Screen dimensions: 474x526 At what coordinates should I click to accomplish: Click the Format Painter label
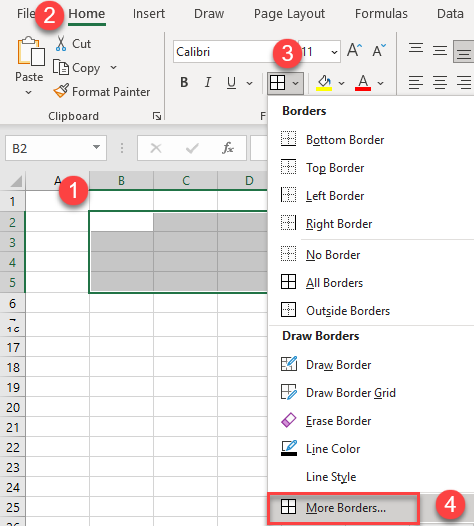point(111,92)
